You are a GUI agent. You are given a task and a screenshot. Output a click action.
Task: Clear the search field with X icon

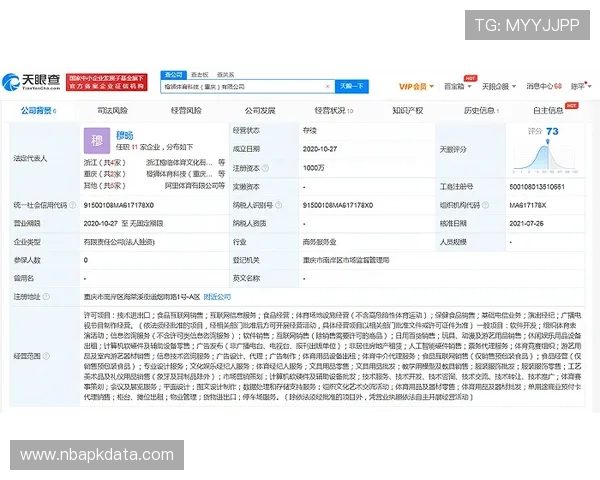[328, 87]
